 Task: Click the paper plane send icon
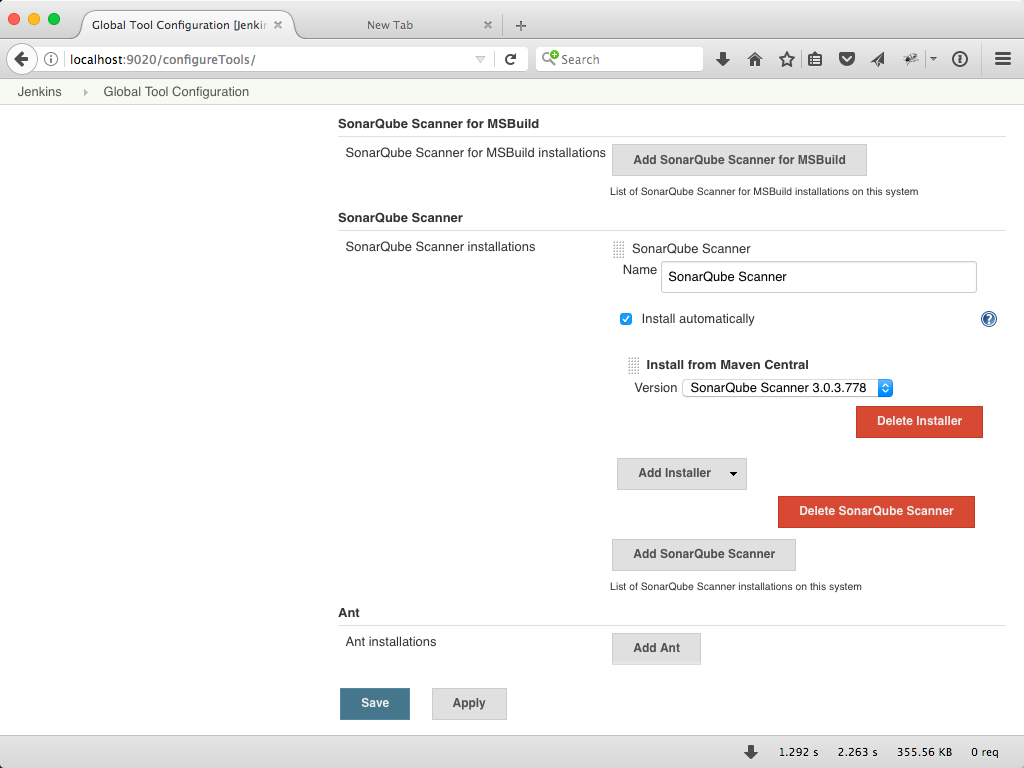(x=878, y=59)
